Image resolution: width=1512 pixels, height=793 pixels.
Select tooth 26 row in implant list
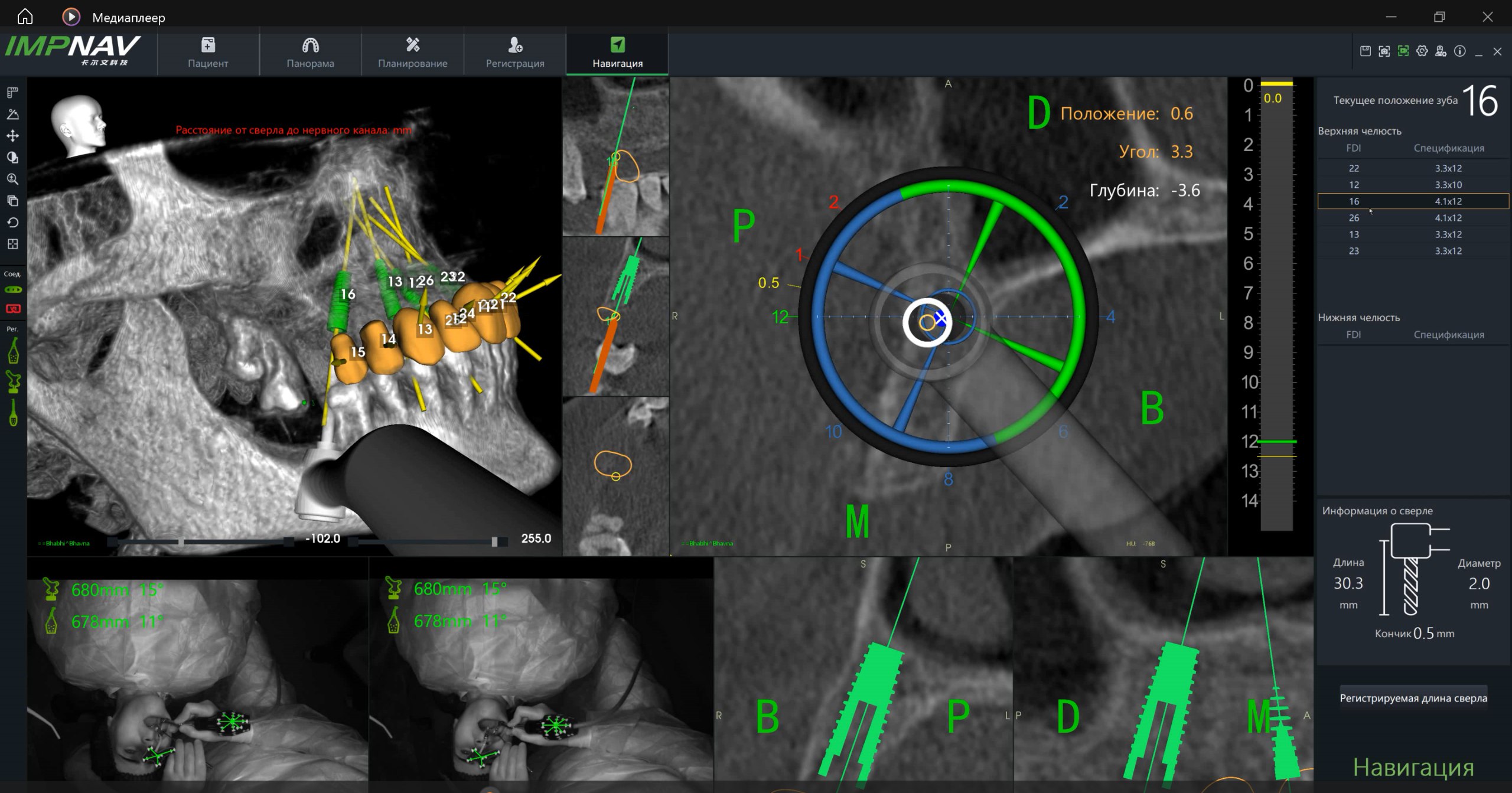[x=1413, y=218]
